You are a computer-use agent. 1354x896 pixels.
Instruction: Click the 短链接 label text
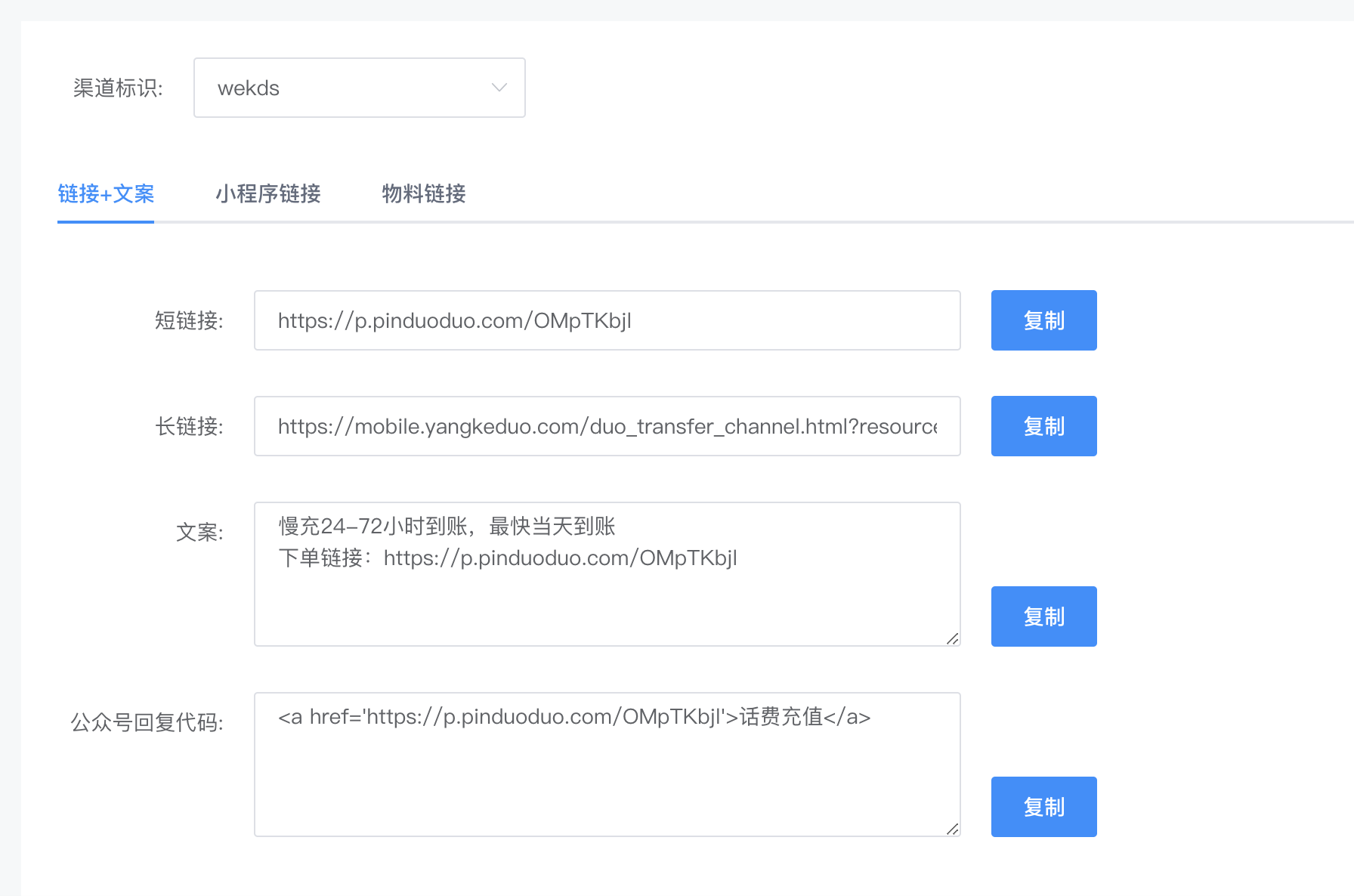point(189,321)
